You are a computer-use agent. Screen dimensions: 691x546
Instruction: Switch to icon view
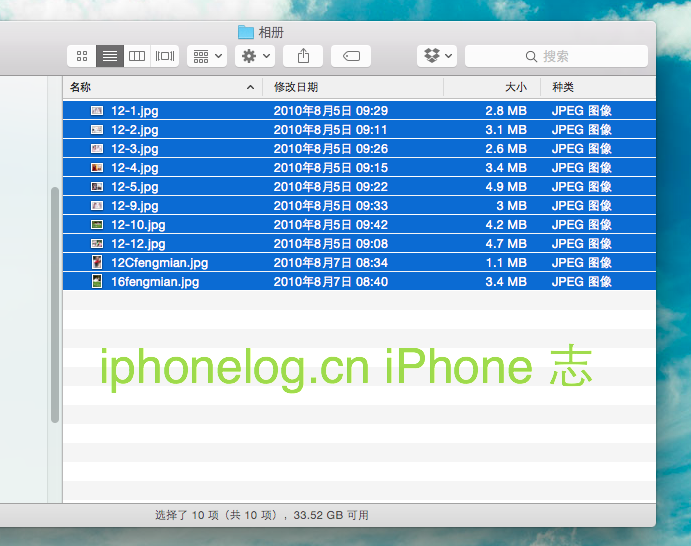82,56
